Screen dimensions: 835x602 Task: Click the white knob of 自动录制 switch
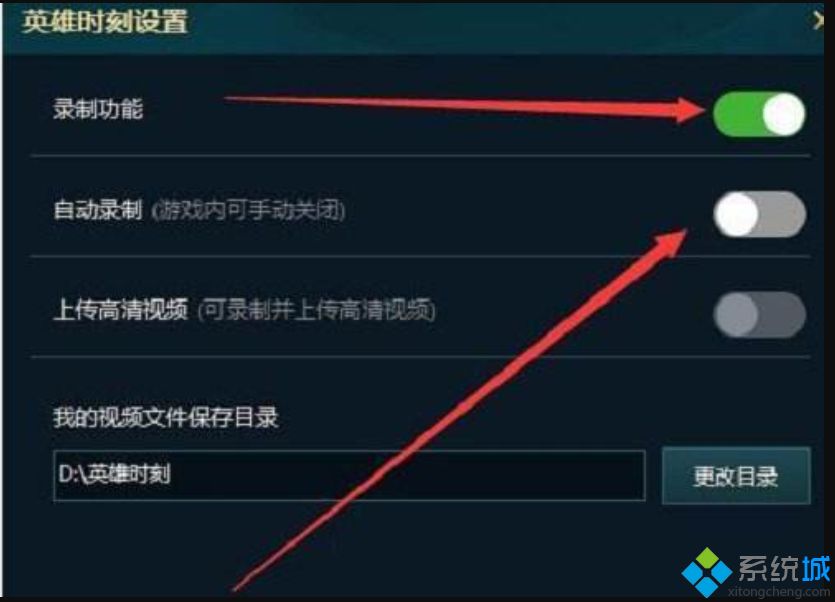click(x=736, y=214)
